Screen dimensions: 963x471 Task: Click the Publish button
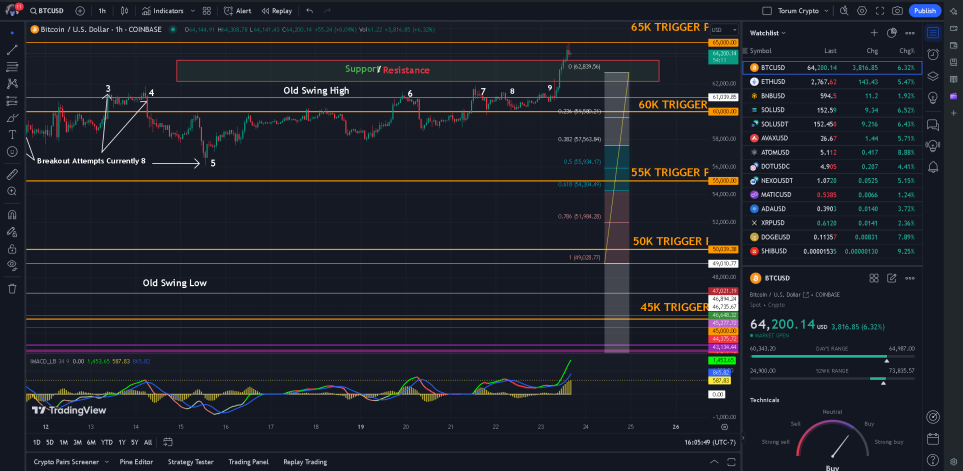click(925, 11)
